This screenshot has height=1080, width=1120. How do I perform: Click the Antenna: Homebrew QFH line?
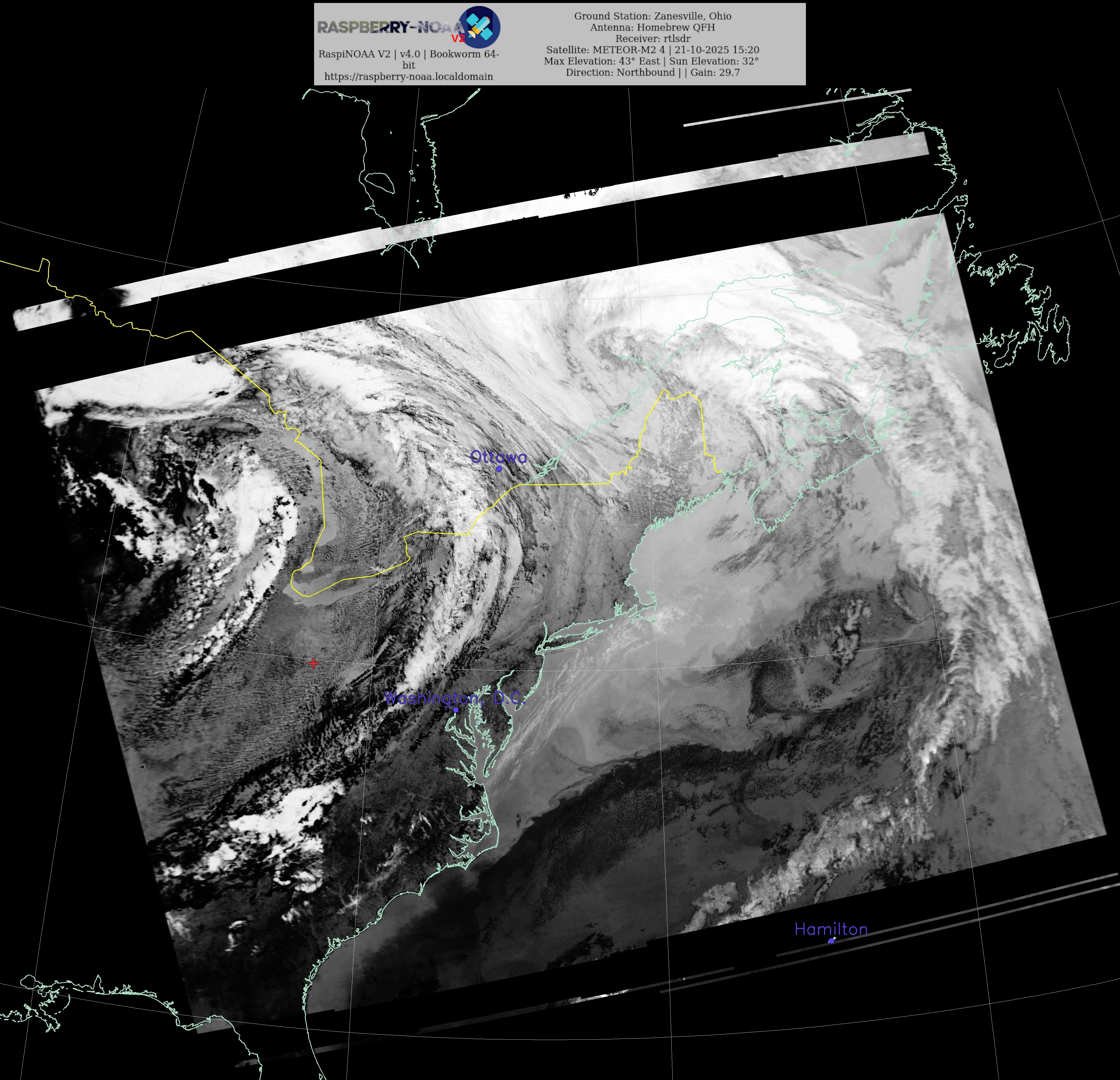pos(652,28)
